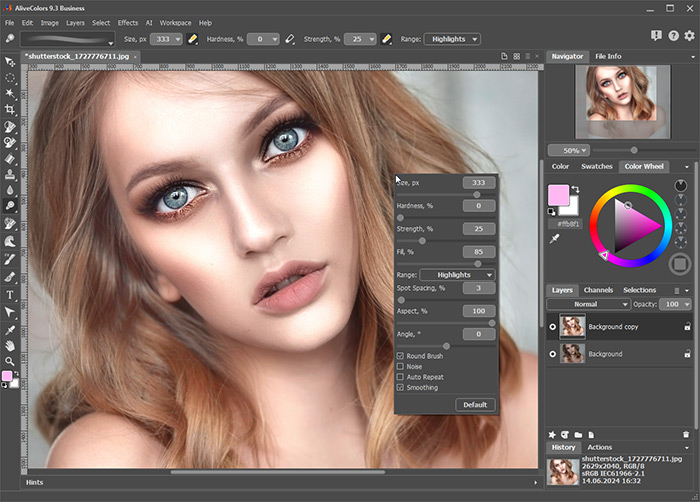The height and width of the screenshot is (502, 700).
Task: Open the Effects menu
Action: click(x=128, y=23)
